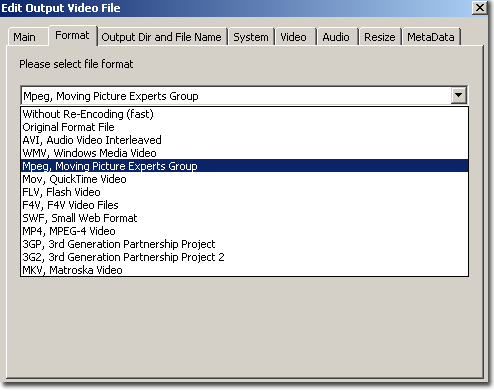Go to the Video tab
Screen dimensions: 494x391
click(295, 37)
